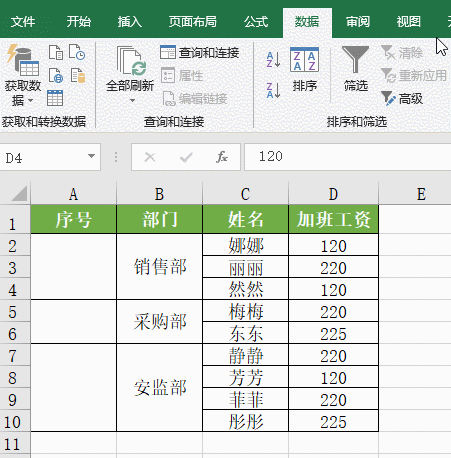Select row 11 header

pyautogui.click(x=15, y=443)
